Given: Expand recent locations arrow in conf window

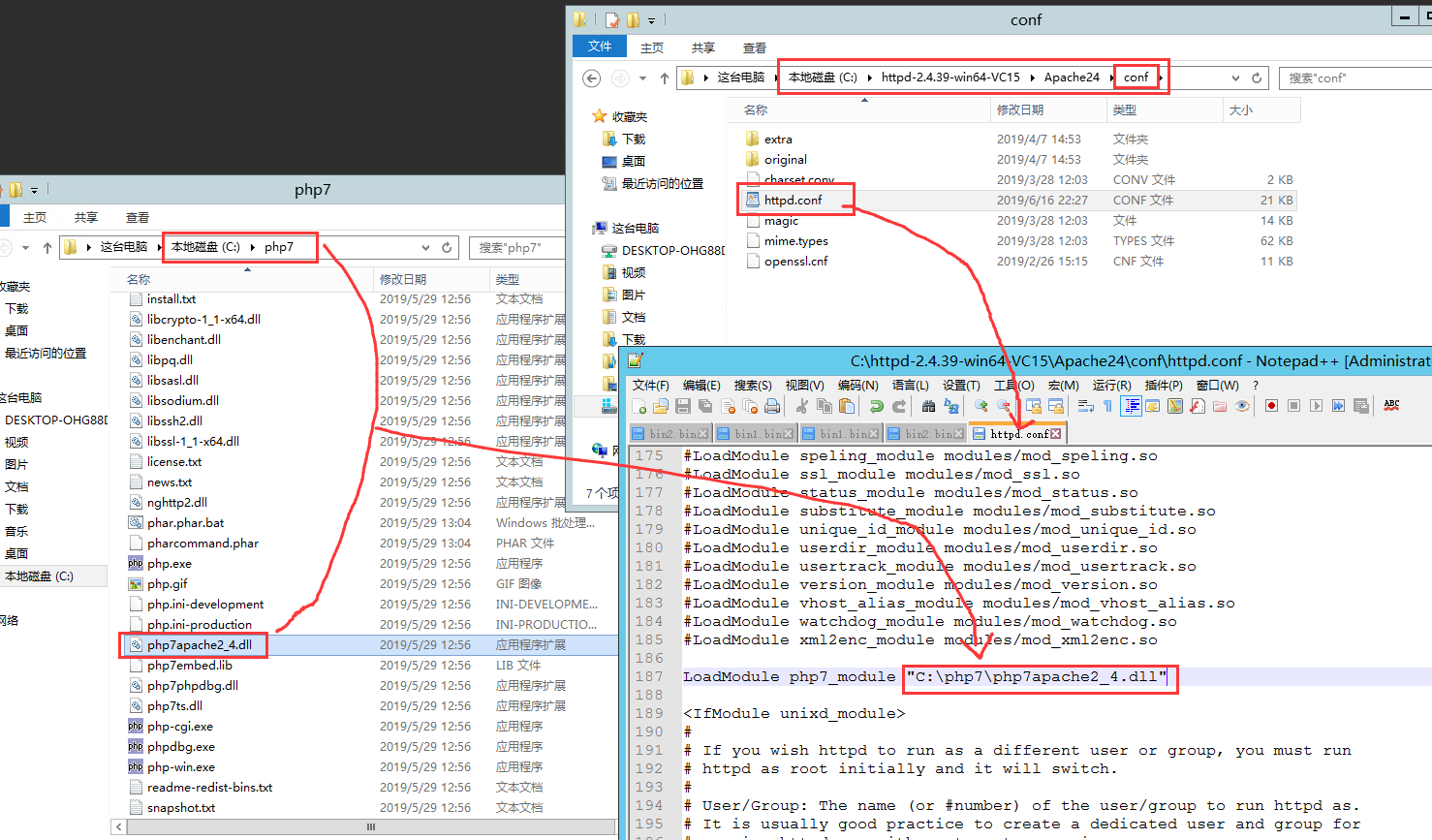Looking at the screenshot, I should pyautogui.click(x=642, y=78).
